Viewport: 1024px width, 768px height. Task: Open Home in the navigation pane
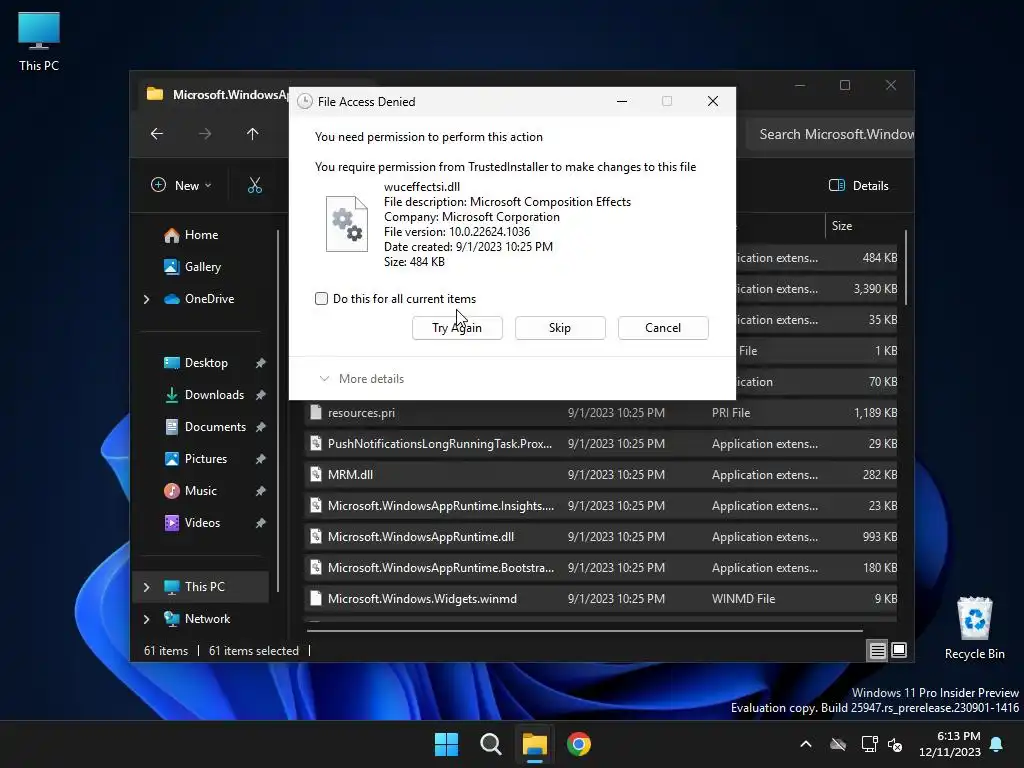(x=201, y=235)
